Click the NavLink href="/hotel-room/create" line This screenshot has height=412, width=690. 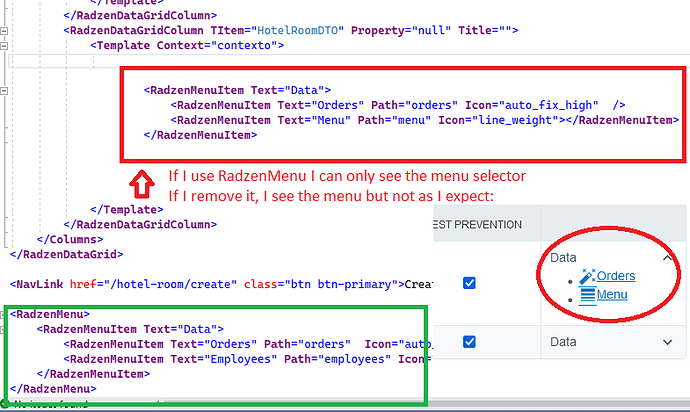[221, 284]
